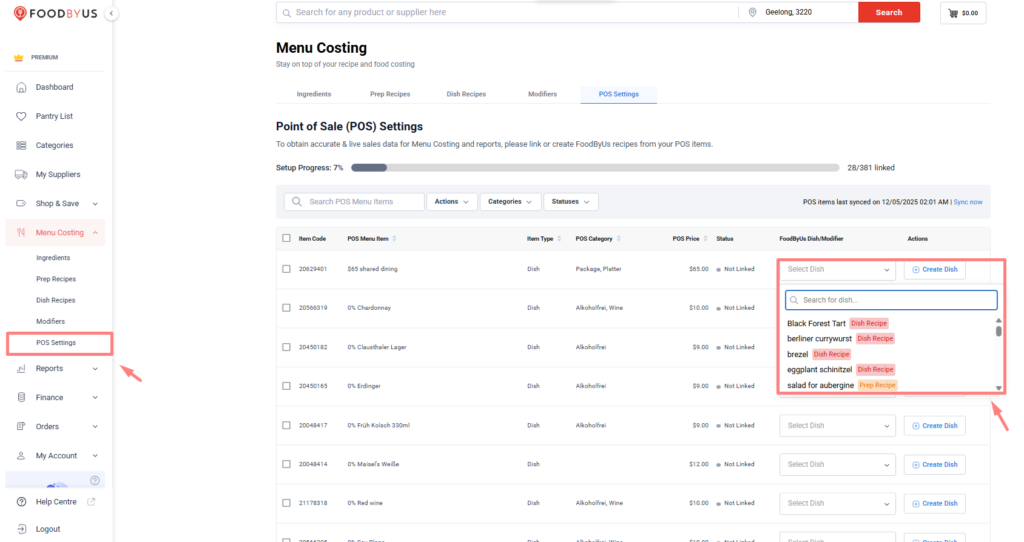Click the dish list scrollbar thumb
Screen dimensions: 1024x542
[x=999, y=330]
